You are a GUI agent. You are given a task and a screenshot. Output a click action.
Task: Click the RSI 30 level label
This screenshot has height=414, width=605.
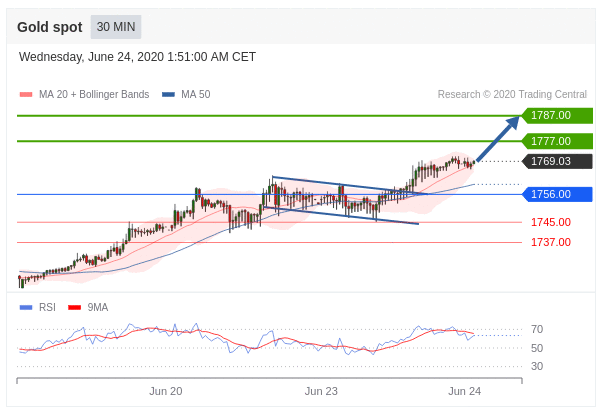pyautogui.click(x=537, y=366)
